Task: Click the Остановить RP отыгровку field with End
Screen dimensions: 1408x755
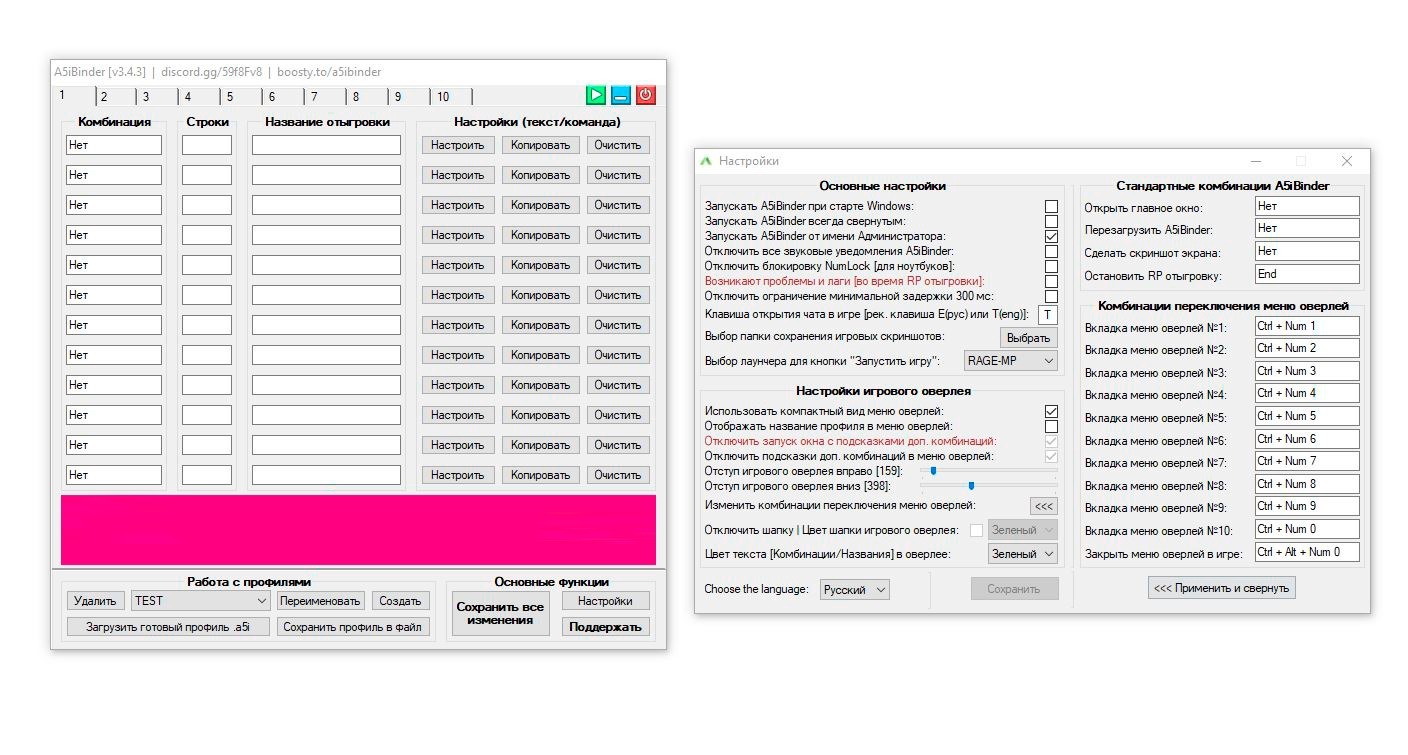Action: click(x=1307, y=274)
